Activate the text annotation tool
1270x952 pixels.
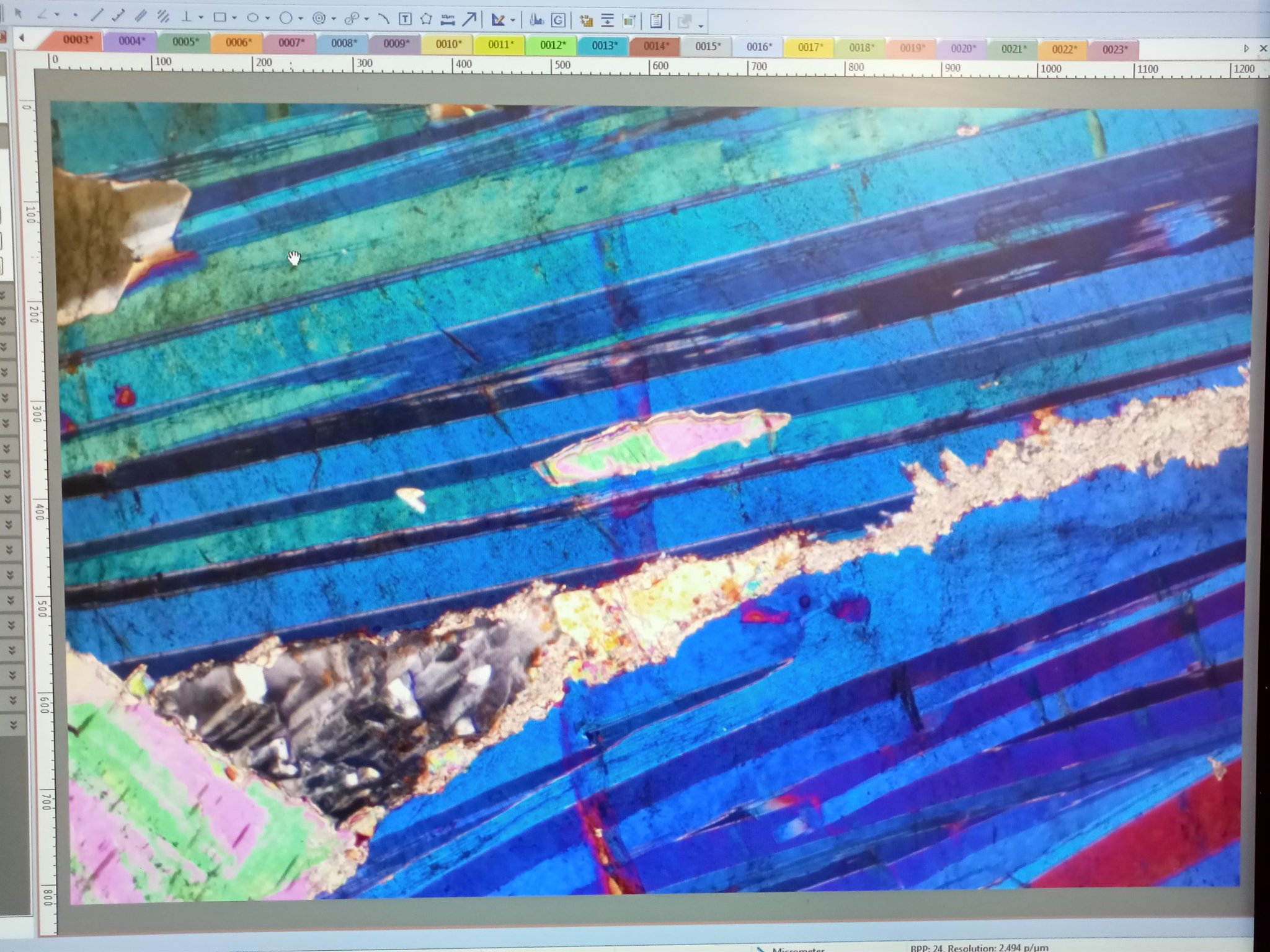click(405, 17)
